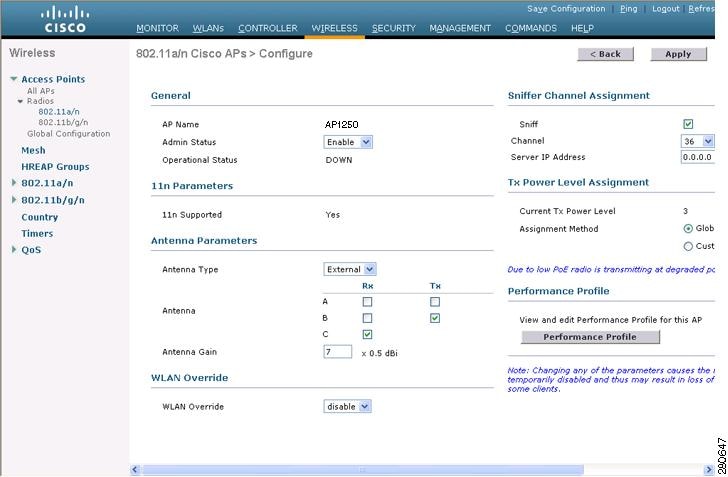Screen dimensions: 728x477
Task: Open the Timers section
Action: point(37,234)
